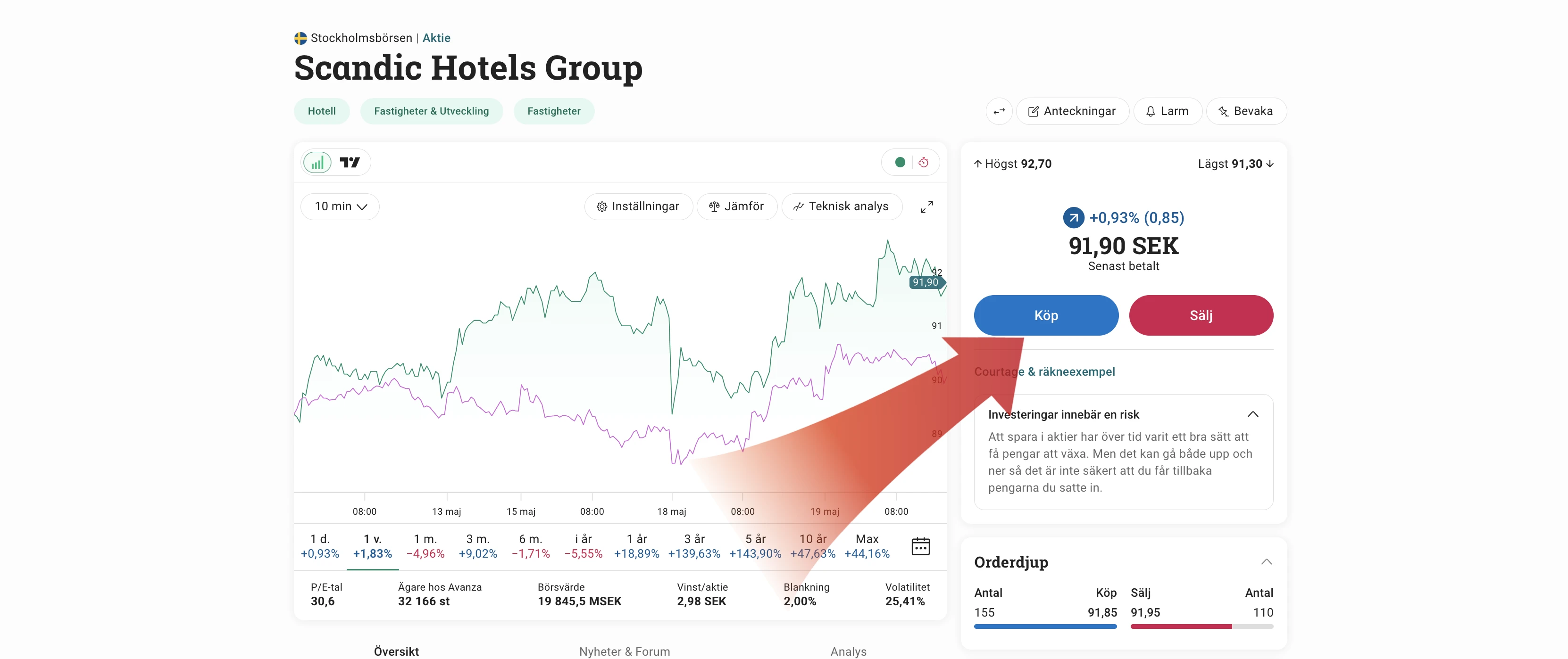Viewport: 1568px width, 659px height.
Task: Select the i år period tab
Action: coord(583,546)
